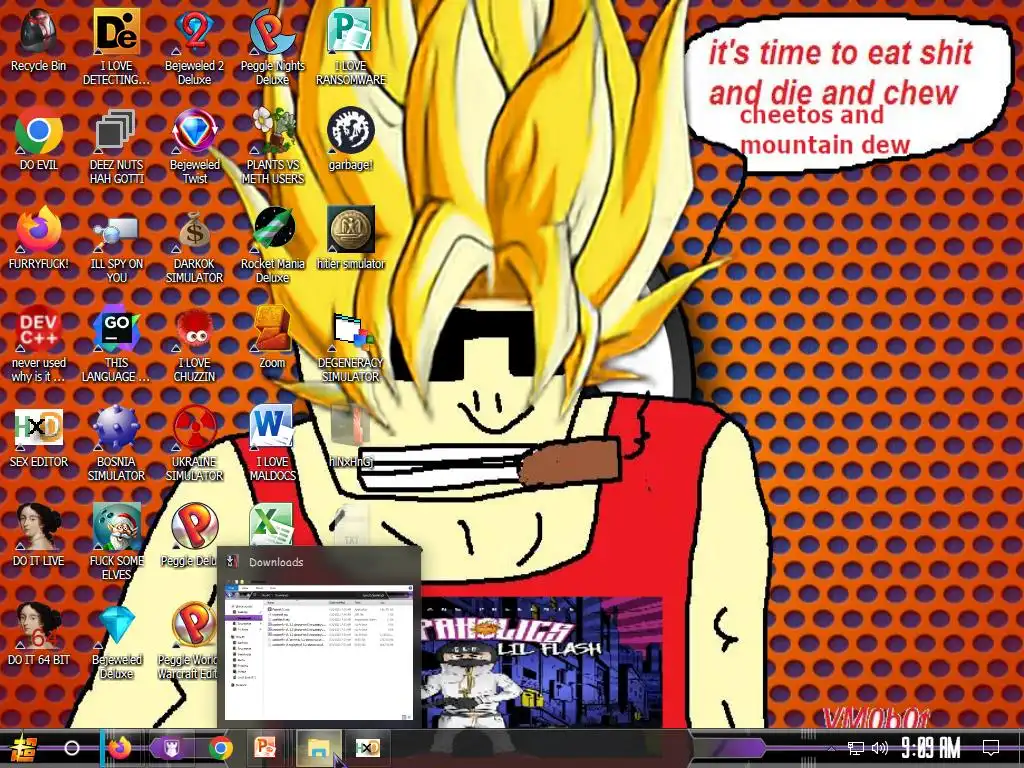Open the BOSNIA SIMULATOR mine icon

(116, 443)
